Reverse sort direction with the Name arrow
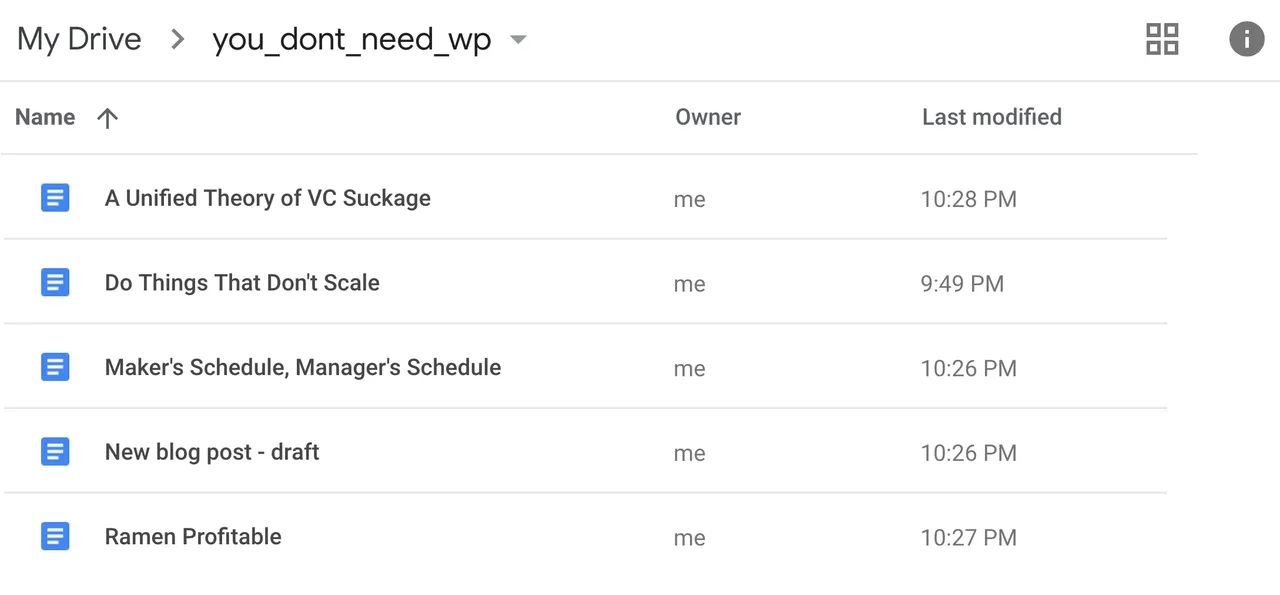This screenshot has height=595, width=1280. coord(107,118)
